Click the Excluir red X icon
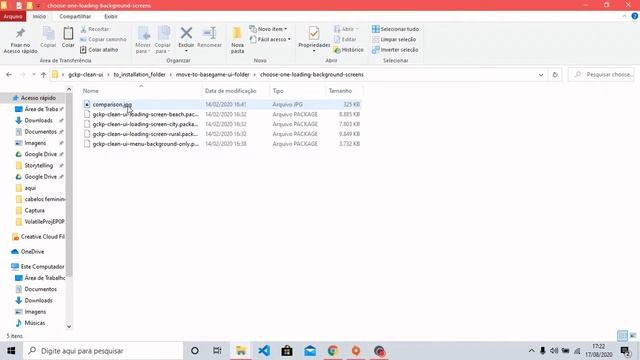 (186, 34)
